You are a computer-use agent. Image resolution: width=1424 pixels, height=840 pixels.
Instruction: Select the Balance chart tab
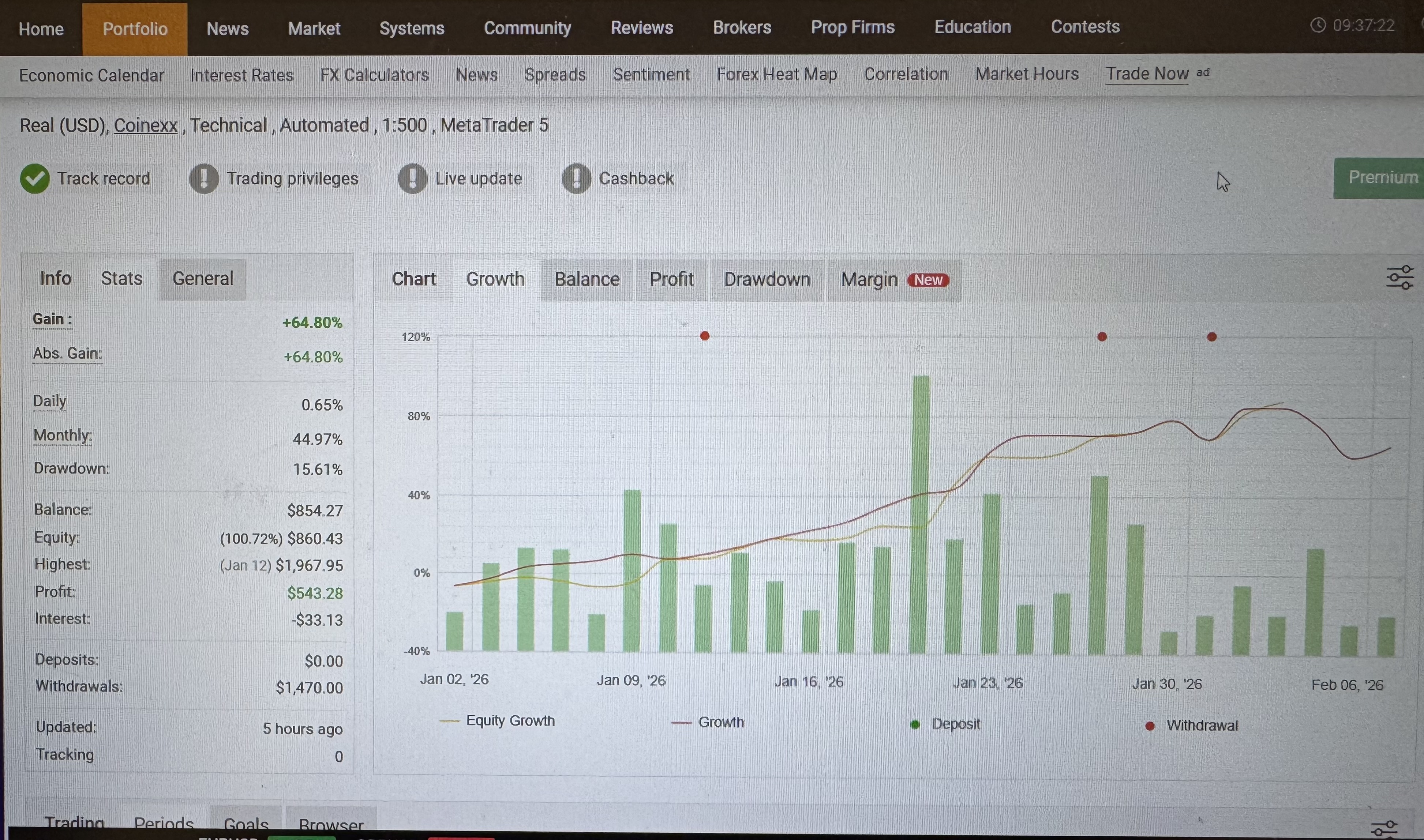[587, 280]
